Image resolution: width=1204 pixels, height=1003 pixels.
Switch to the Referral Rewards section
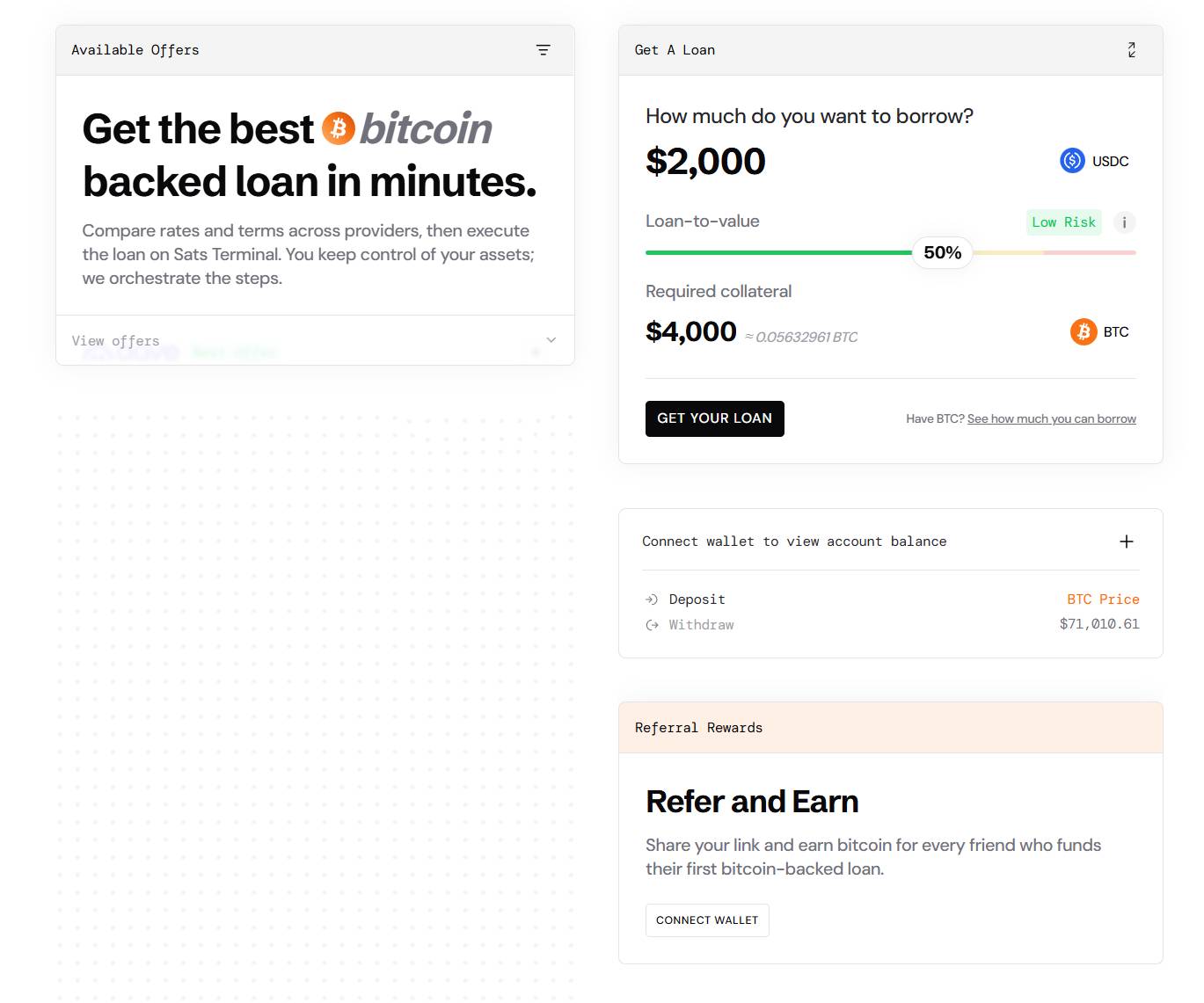click(x=698, y=727)
